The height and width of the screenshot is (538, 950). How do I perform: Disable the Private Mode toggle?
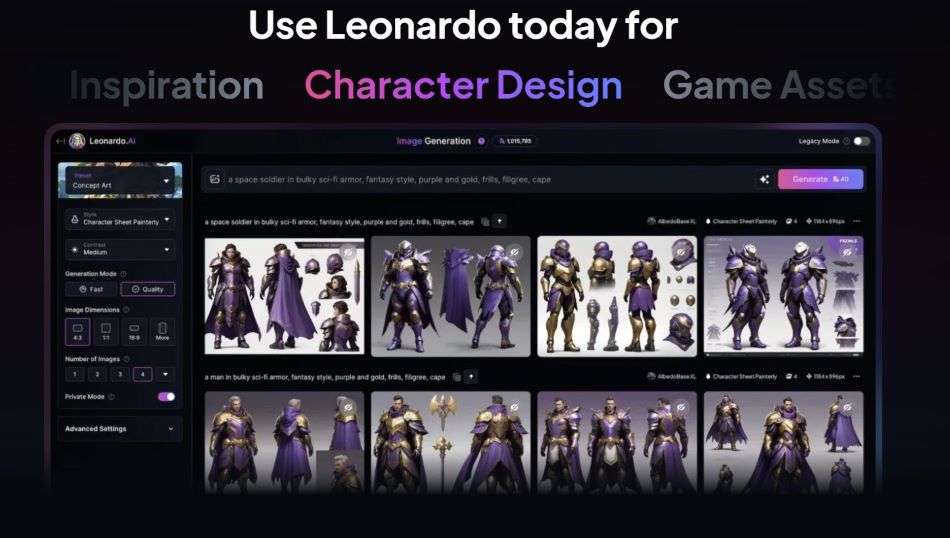[166, 397]
